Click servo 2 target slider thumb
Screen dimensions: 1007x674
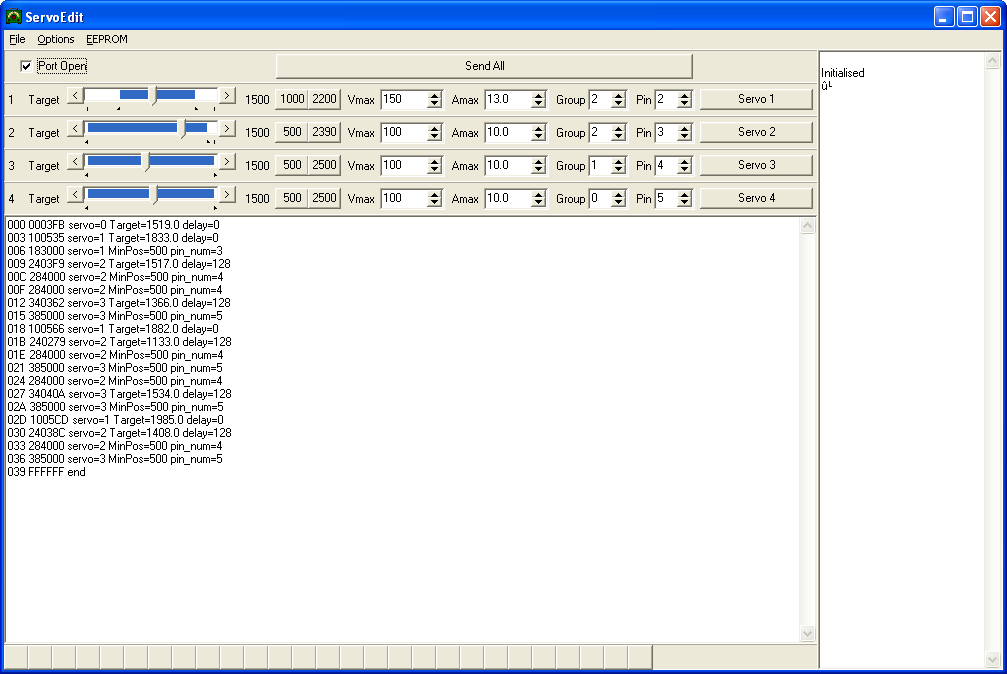coord(182,129)
